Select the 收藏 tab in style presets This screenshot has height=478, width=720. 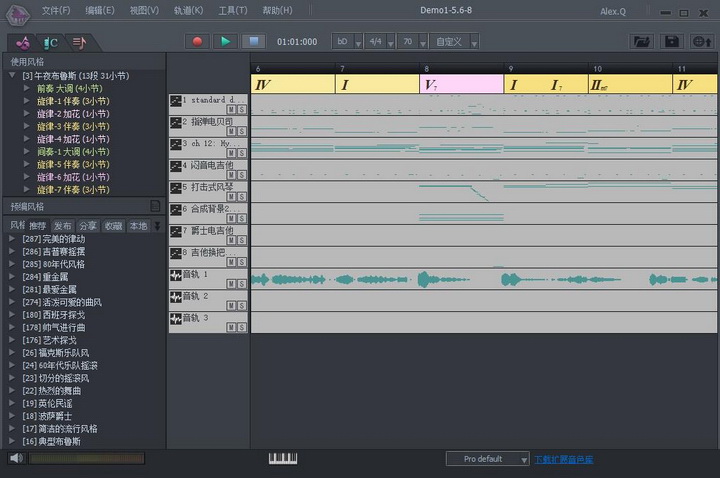tap(113, 226)
